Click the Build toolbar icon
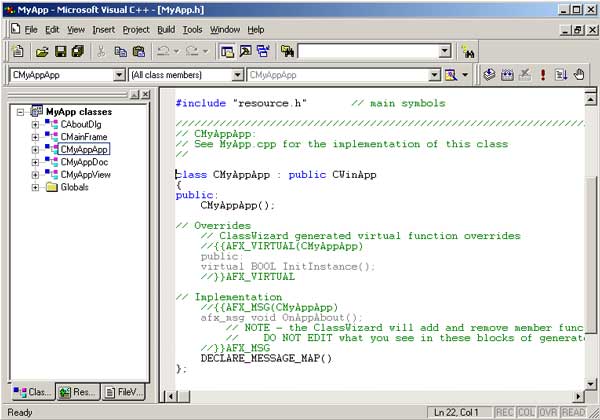The height and width of the screenshot is (420, 600). [x=507, y=75]
